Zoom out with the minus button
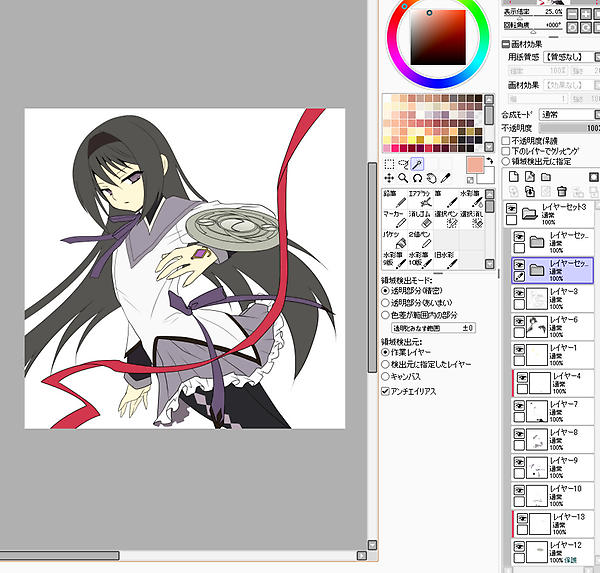 (572, 14)
